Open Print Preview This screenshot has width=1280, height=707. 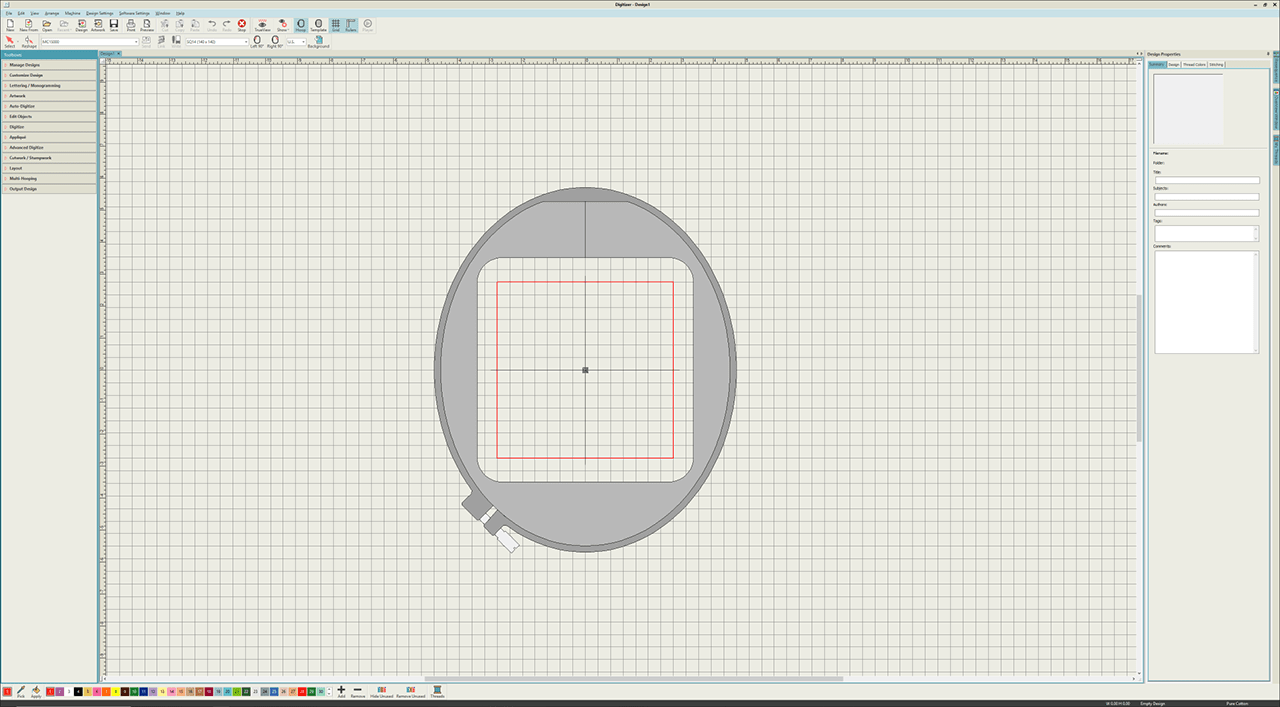(x=147, y=25)
